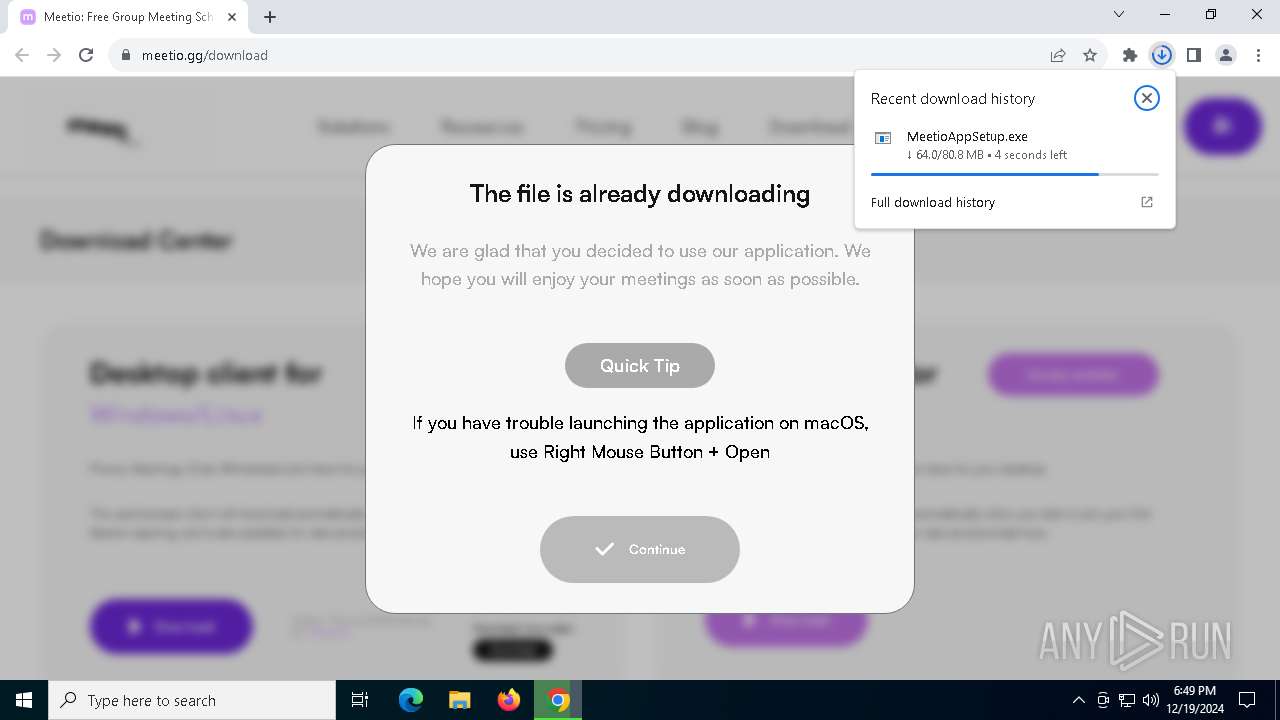
Task: Open the tab search dropdown chevron
Action: pyautogui.click(x=1119, y=14)
